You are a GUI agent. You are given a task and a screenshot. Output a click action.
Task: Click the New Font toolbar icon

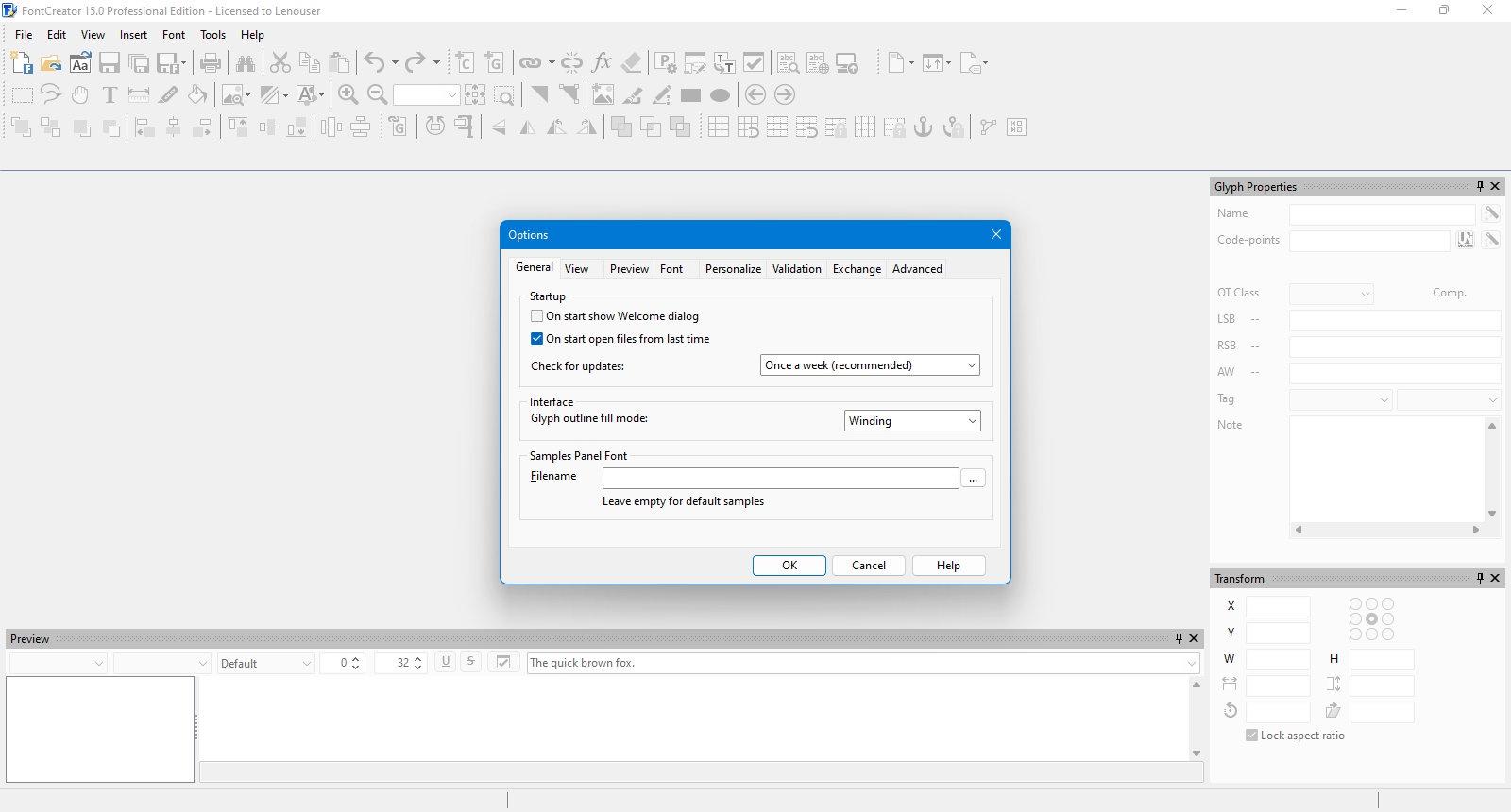21,63
